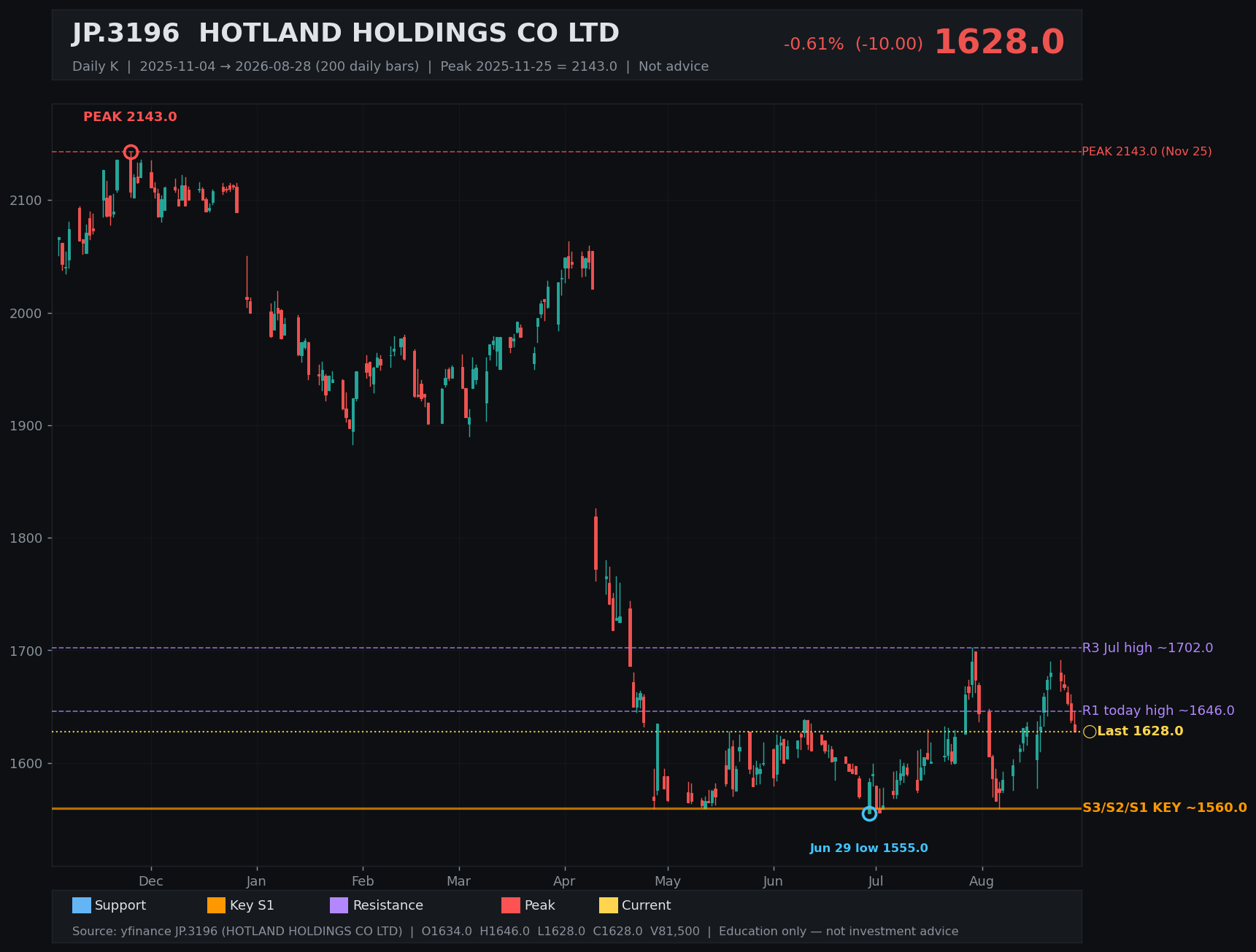Click the blue Support legend swatch
Screen dimensions: 1256x952
click(82, 905)
